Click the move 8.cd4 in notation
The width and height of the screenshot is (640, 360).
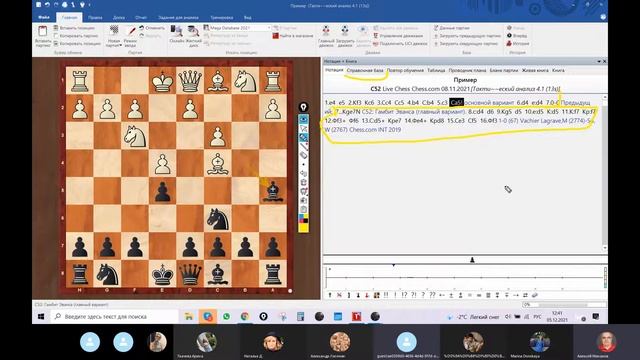click(x=476, y=111)
